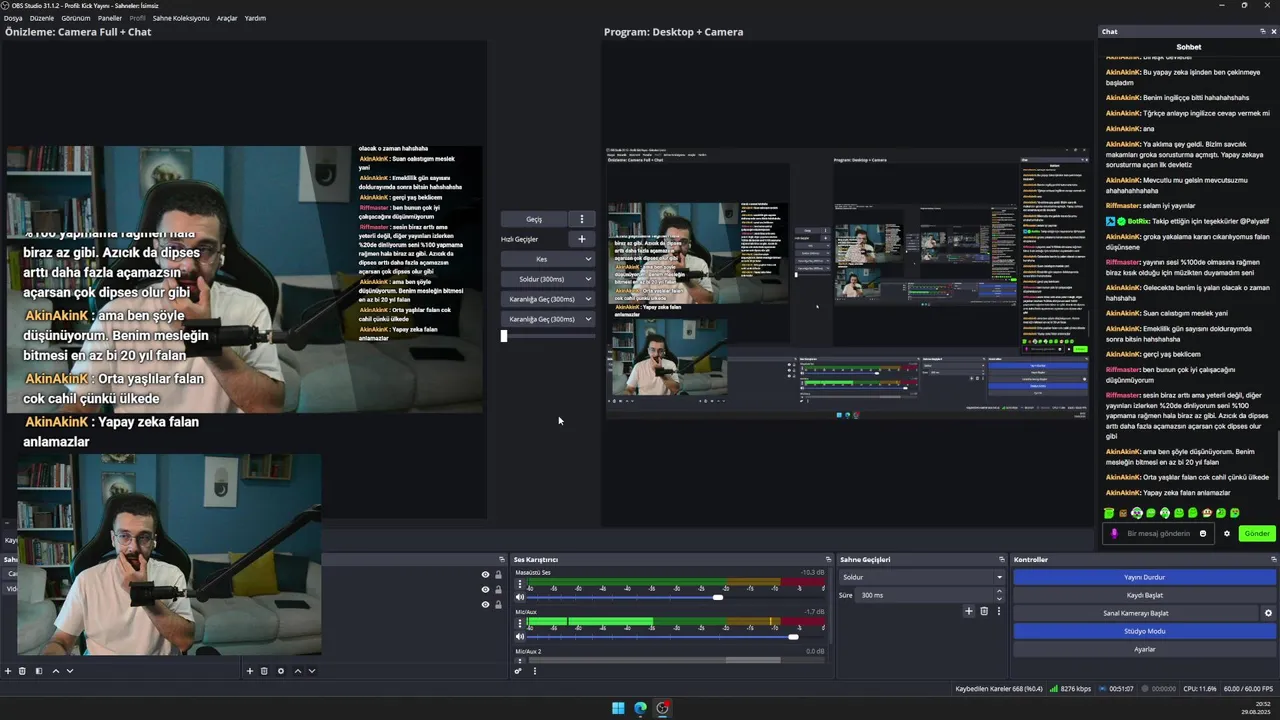Viewport: 1280px width, 720px height.
Task: Click the Program preview display
Action: pos(847,283)
